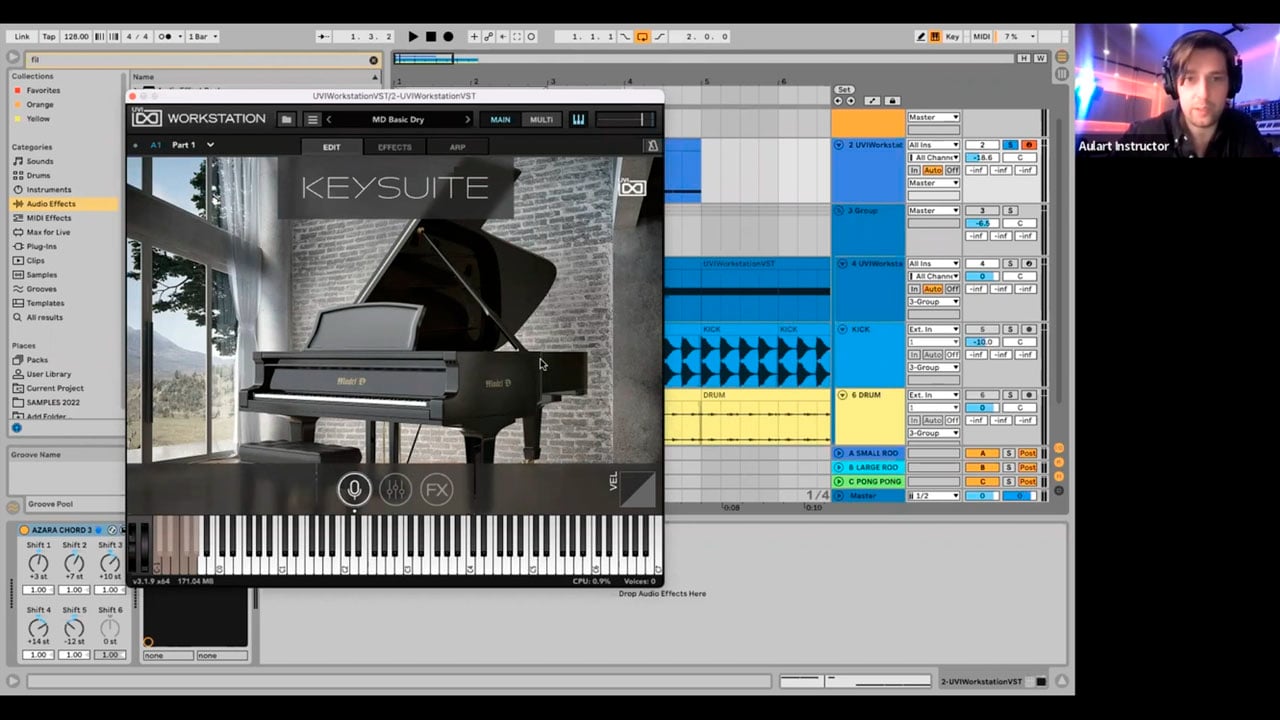Click the lock envelopes icon
1280x720 pixels.
pyautogui.click(x=892, y=101)
